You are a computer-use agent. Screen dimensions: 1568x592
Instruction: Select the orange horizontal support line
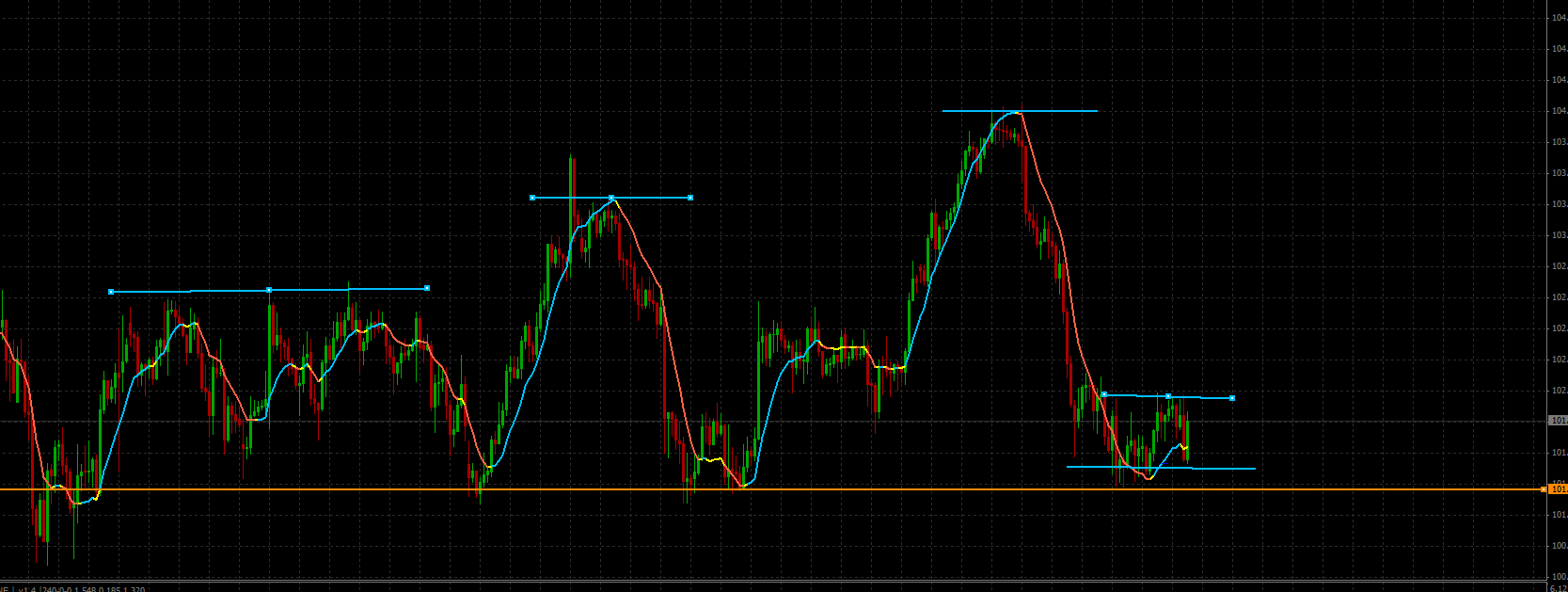(847, 489)
